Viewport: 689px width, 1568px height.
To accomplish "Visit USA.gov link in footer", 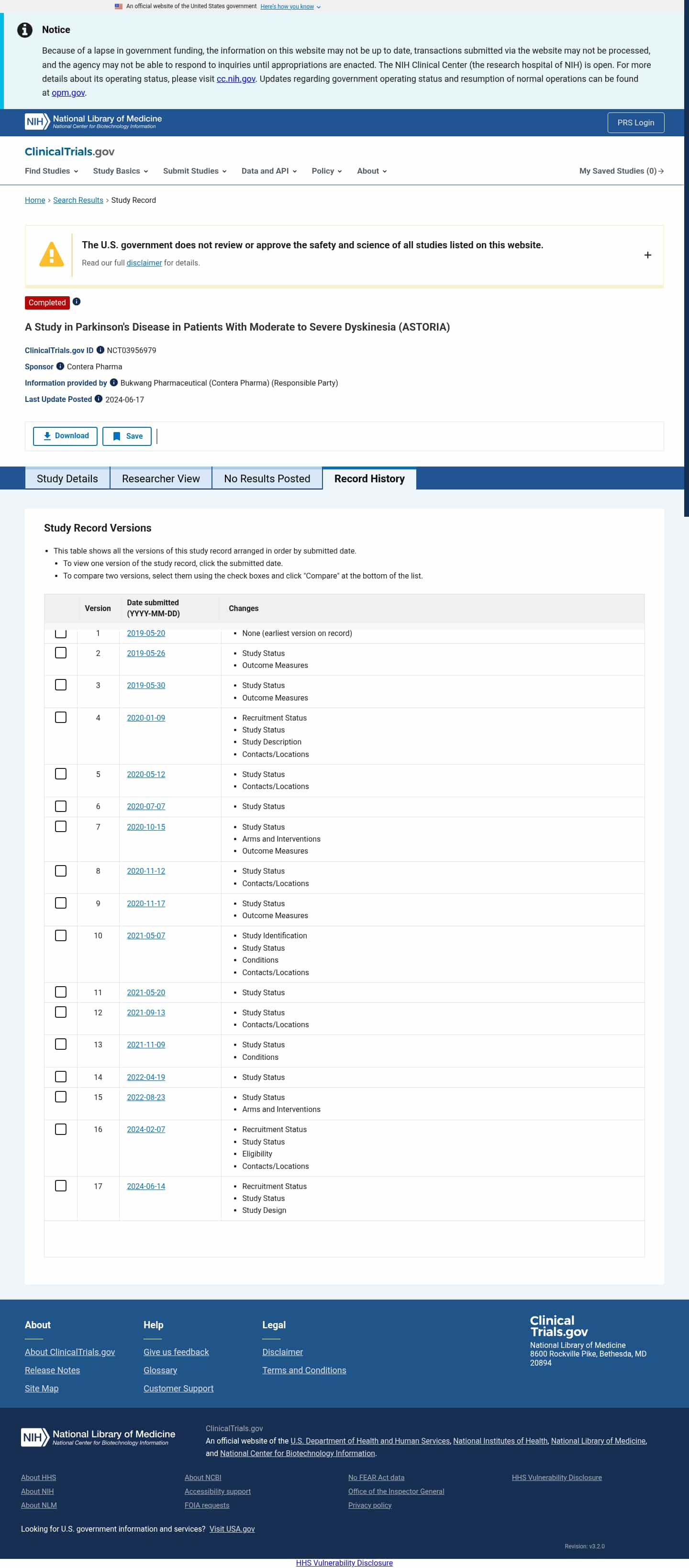I will 232,1528.
